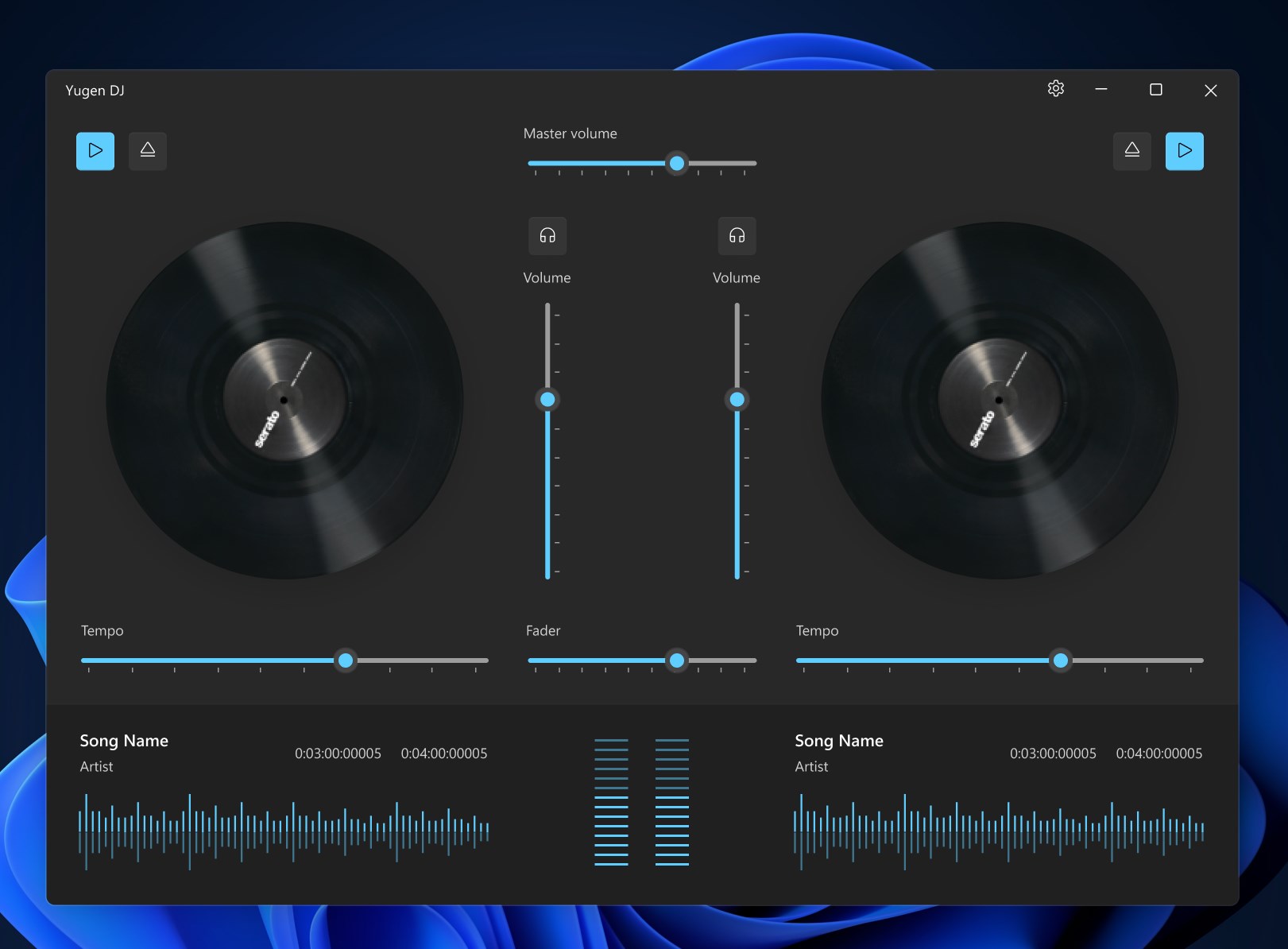The height and width of the screenshot is (949, 1288).
Task: Click the right deck Tempo label
Action: click(x=818, y=631)
